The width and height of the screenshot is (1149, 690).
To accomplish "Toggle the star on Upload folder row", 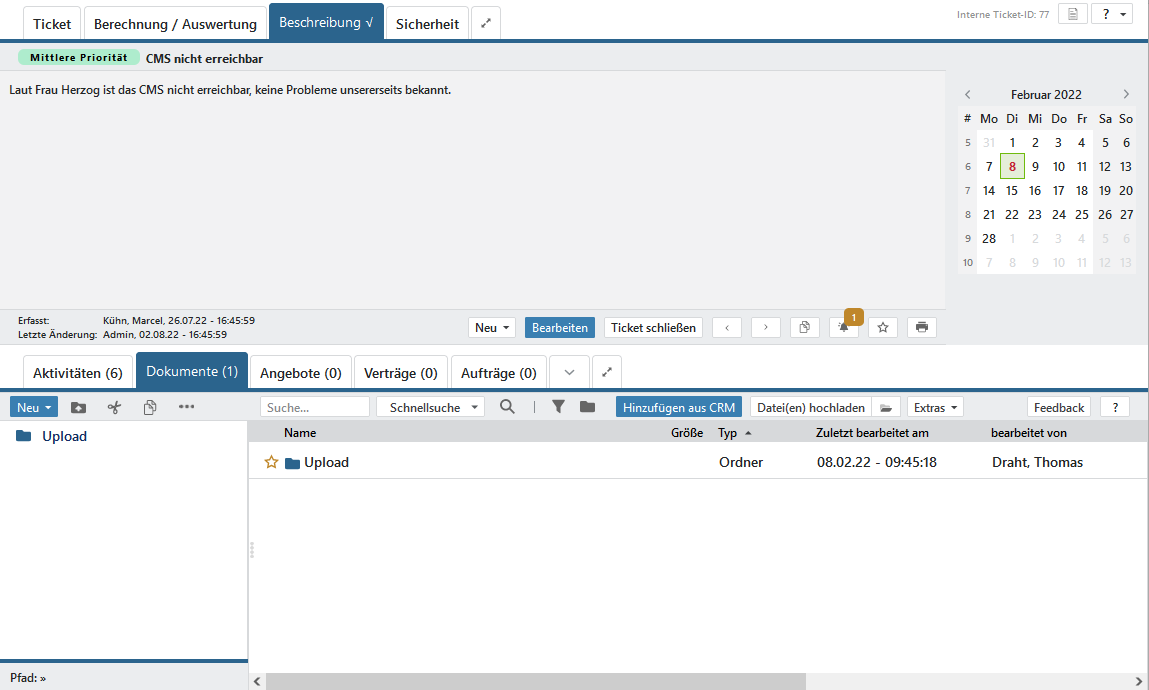I will 270,462.
